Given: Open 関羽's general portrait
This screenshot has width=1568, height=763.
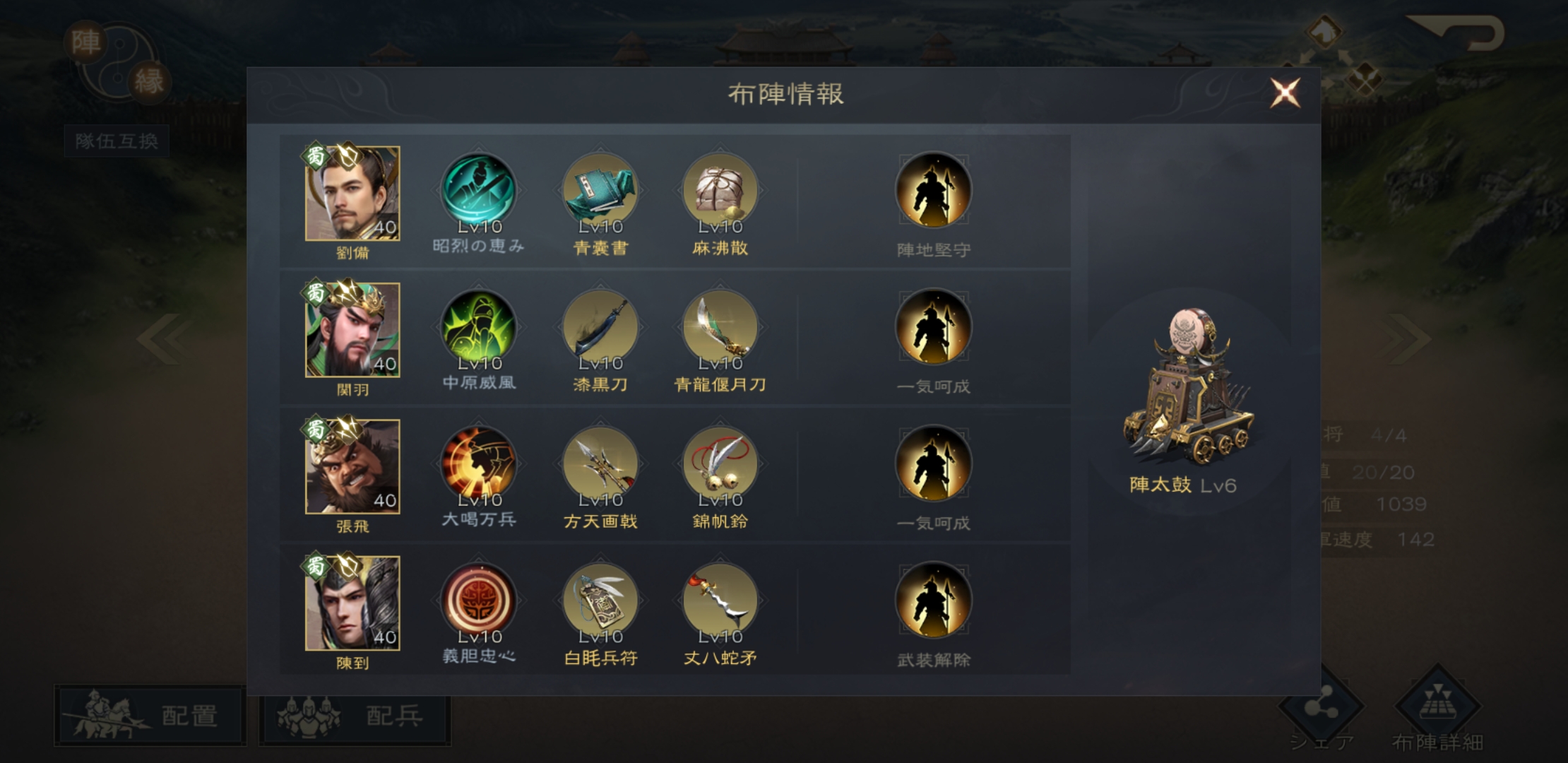Looking at the screenshot, I should click(352, 330).
